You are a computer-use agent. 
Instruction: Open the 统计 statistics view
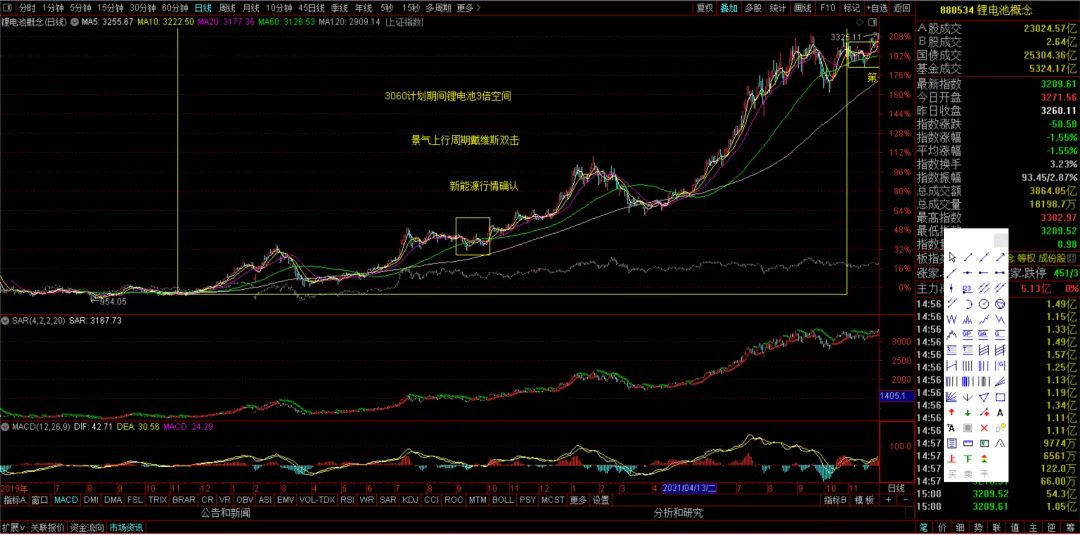(778, 8)
